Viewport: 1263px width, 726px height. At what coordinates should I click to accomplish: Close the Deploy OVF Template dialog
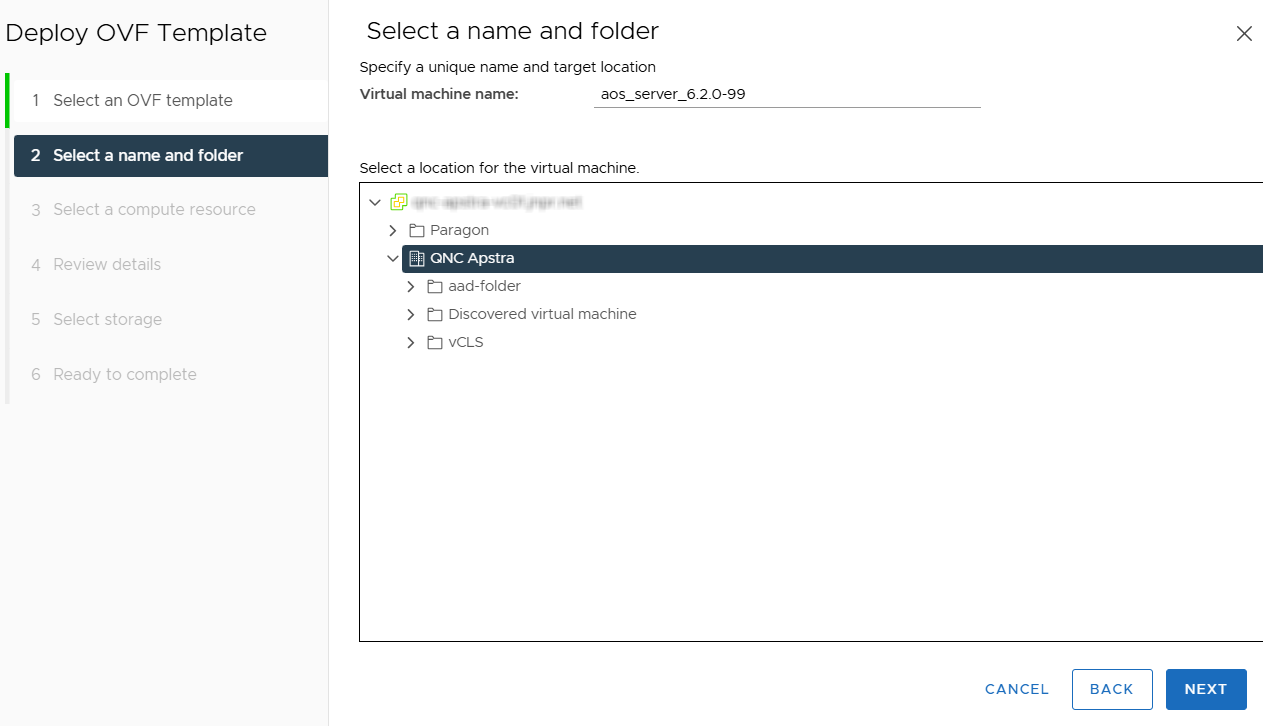[1244, 33]
